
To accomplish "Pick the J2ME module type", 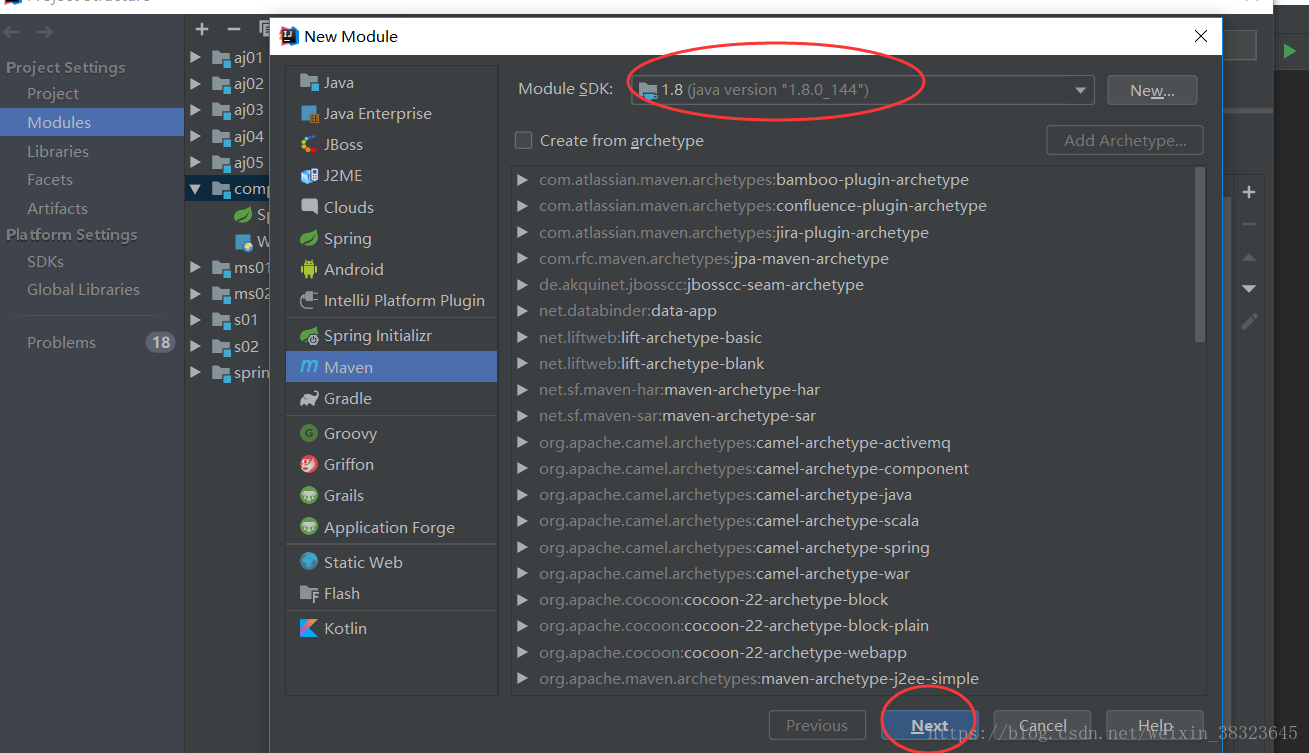I will click(391, 175).
